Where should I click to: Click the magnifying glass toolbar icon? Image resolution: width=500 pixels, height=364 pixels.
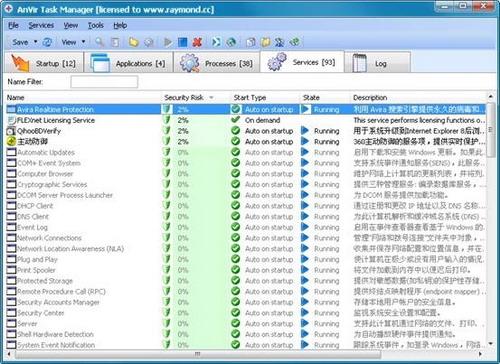(x=99, y=42)
